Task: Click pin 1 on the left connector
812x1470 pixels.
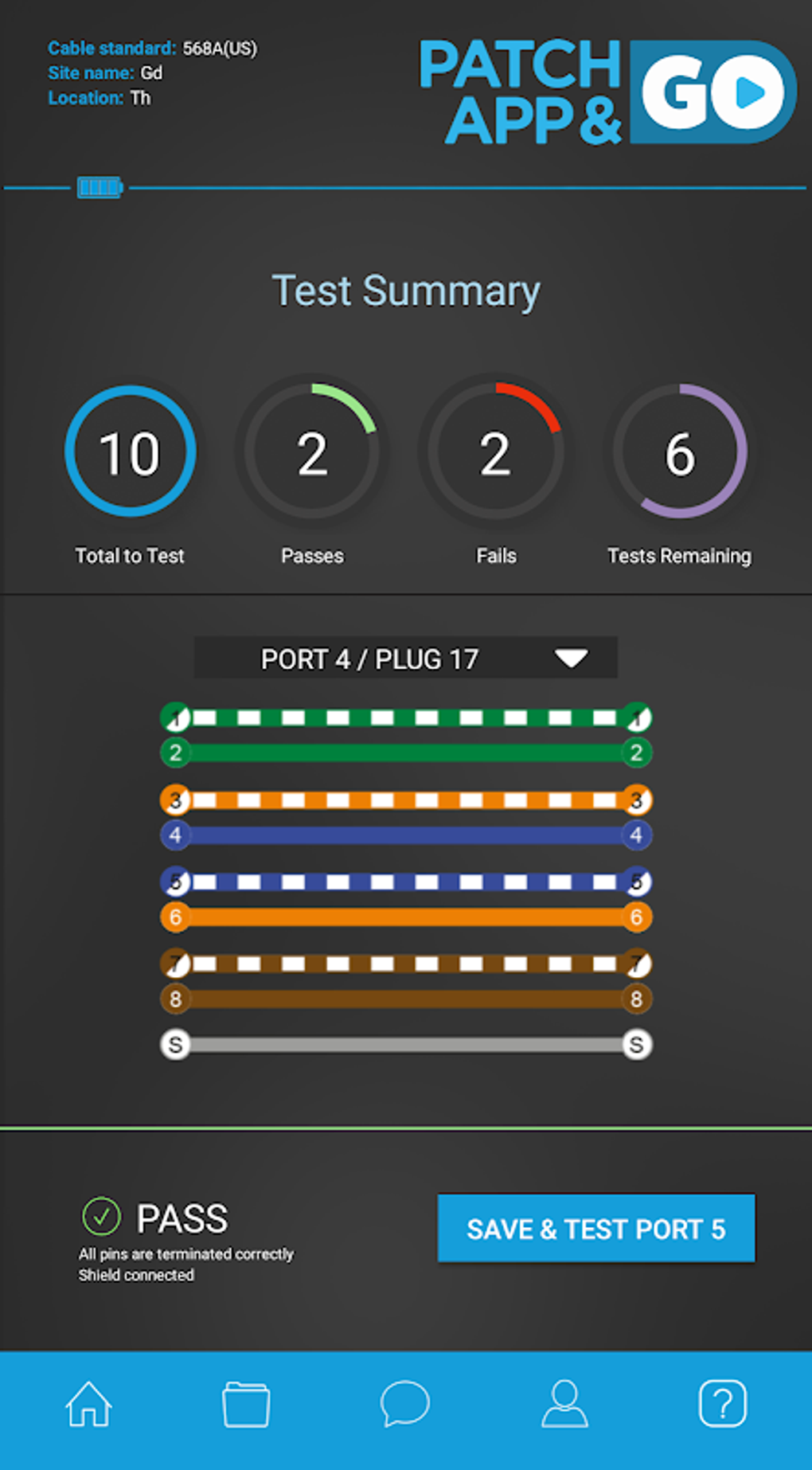Action: click(x=176, y=717)
